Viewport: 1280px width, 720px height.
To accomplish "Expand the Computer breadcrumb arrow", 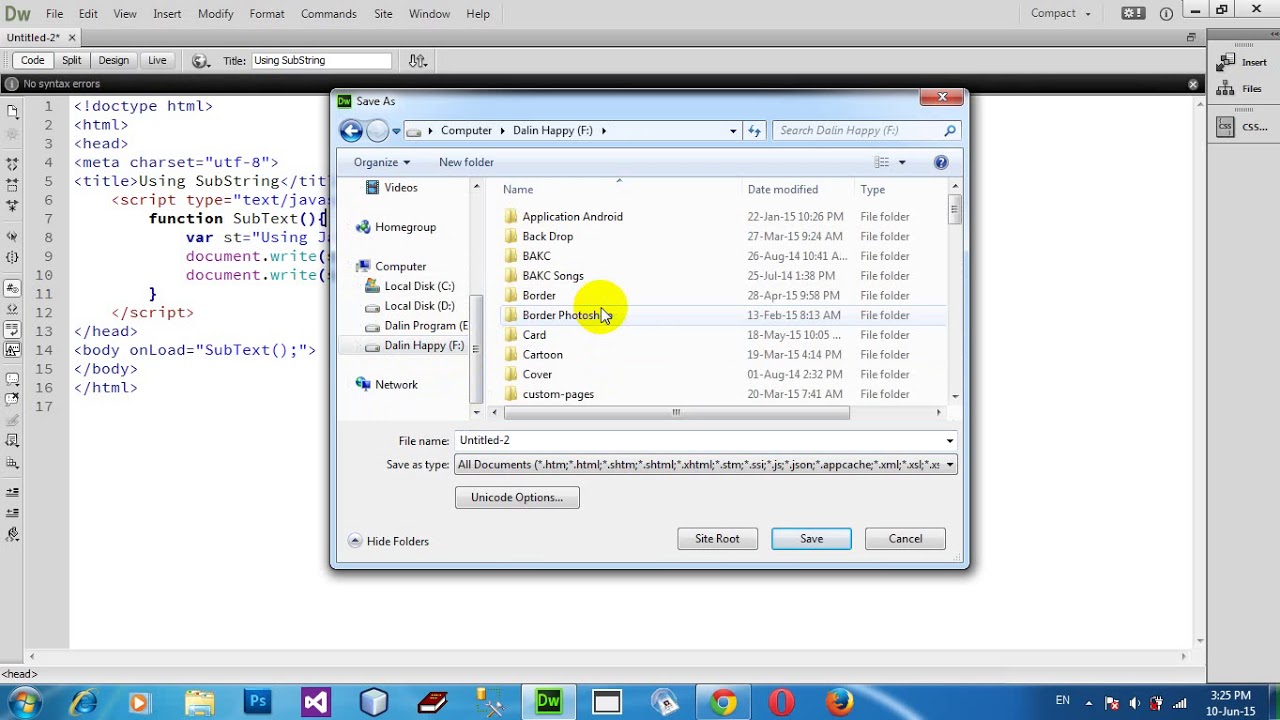I will coord(502,130).
